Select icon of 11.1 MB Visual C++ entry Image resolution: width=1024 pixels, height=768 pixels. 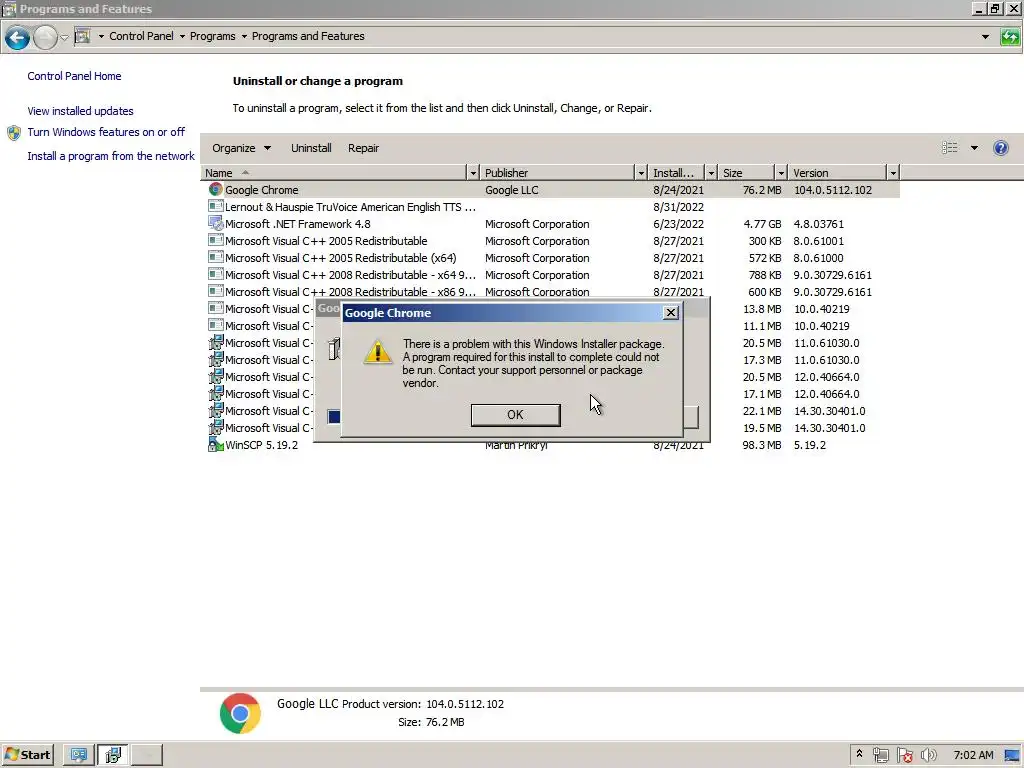click(x=216, y=325)
